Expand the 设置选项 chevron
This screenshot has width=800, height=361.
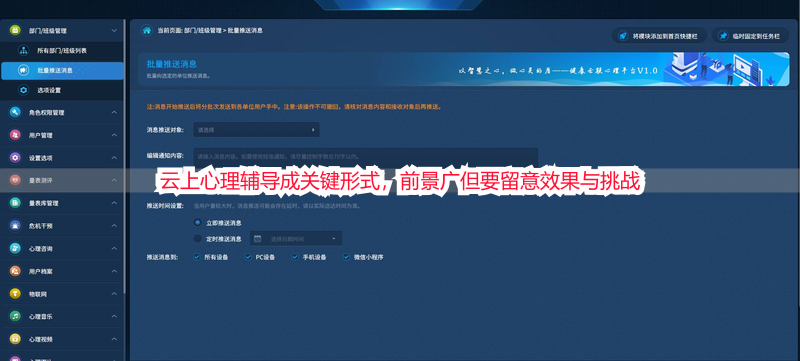[x=114, y=158]
